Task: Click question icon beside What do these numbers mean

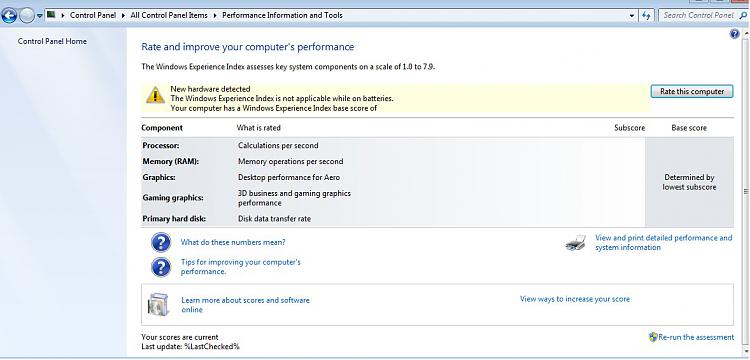Action: coord(161,242)
